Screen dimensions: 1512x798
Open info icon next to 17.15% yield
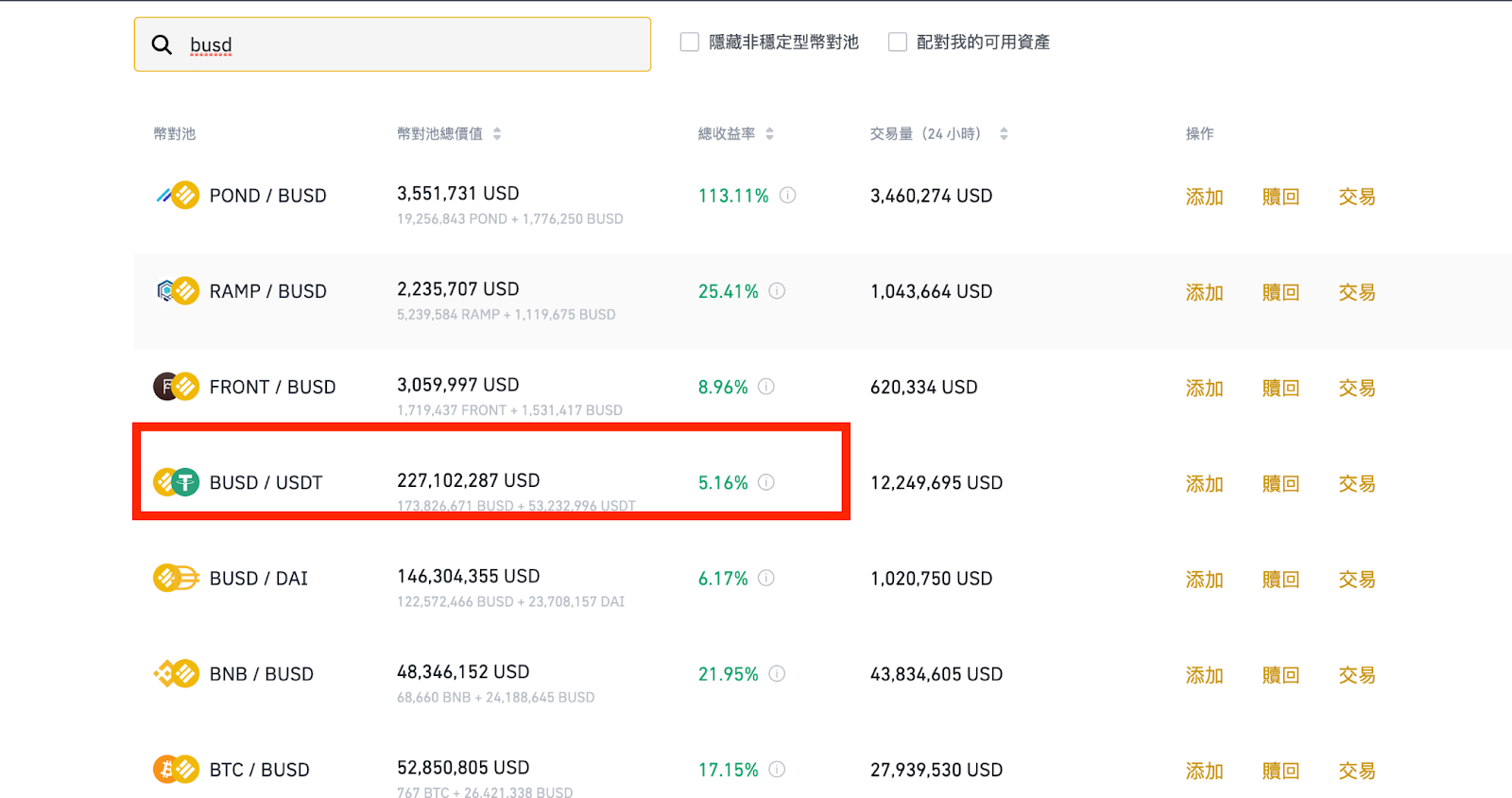[x=777, y=769]
